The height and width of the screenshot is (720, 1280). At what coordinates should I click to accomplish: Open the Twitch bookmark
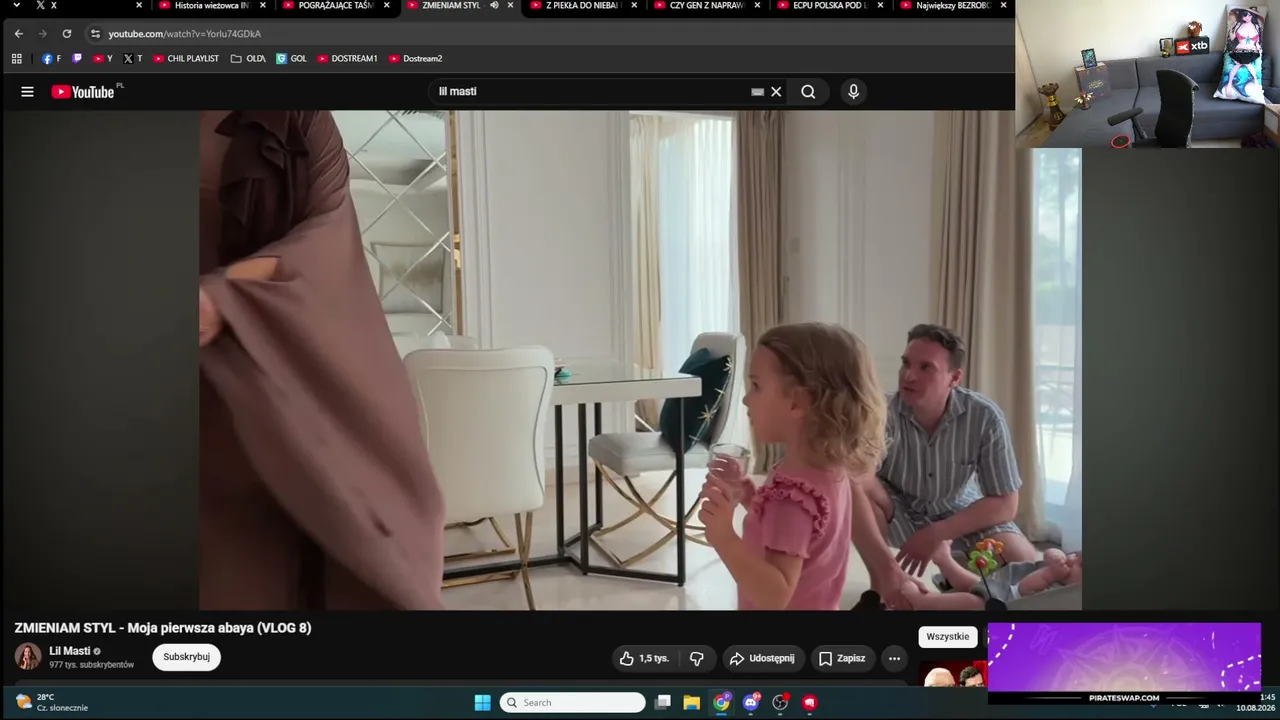[x=77, y=59]
